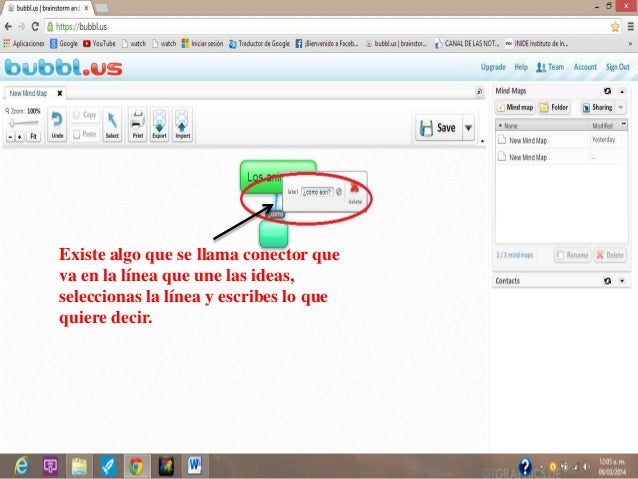Refresh the Contacts panel
The image size is (638, 479).
click(607, 281)
